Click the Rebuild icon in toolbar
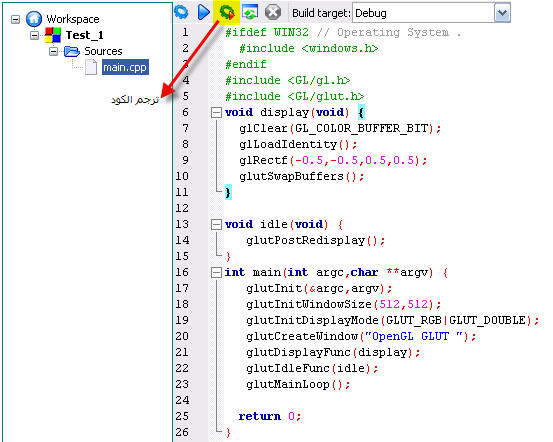 click(250, 12)
